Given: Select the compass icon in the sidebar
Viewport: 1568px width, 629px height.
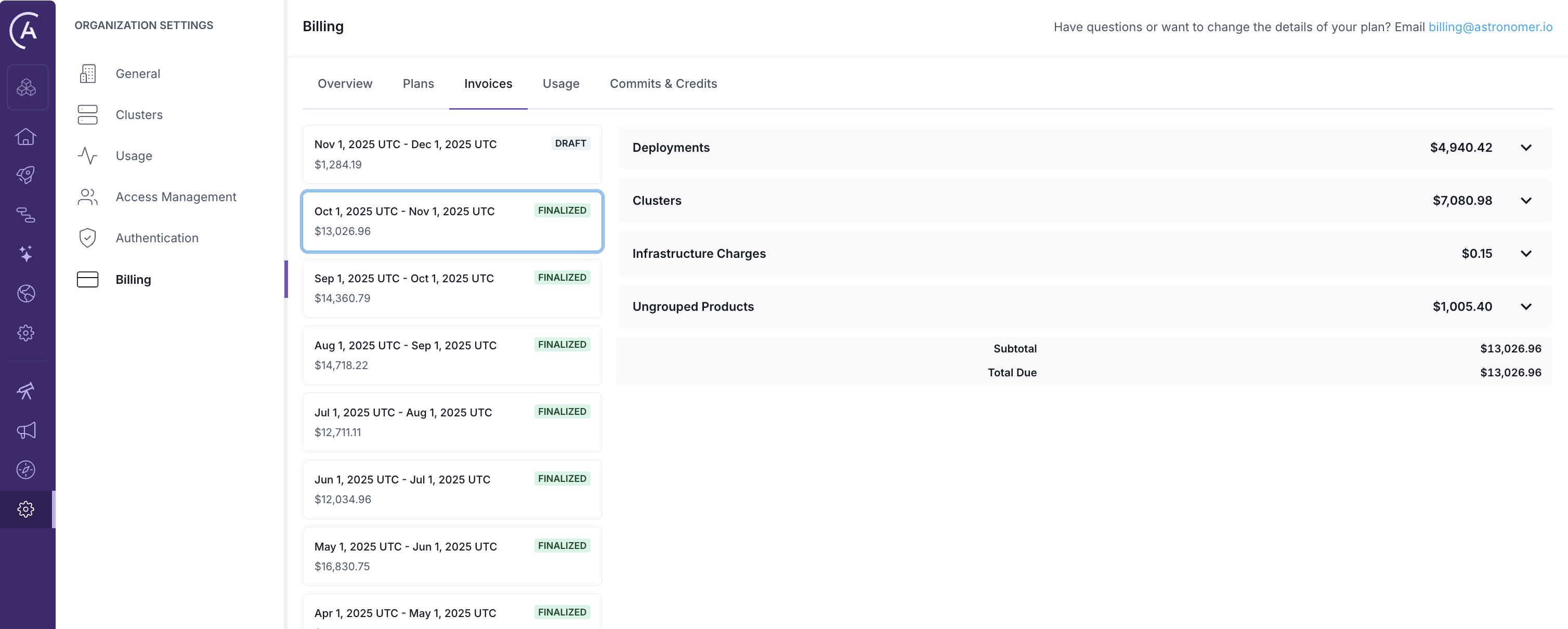Looking at the screenshot, I should point(26,469).
